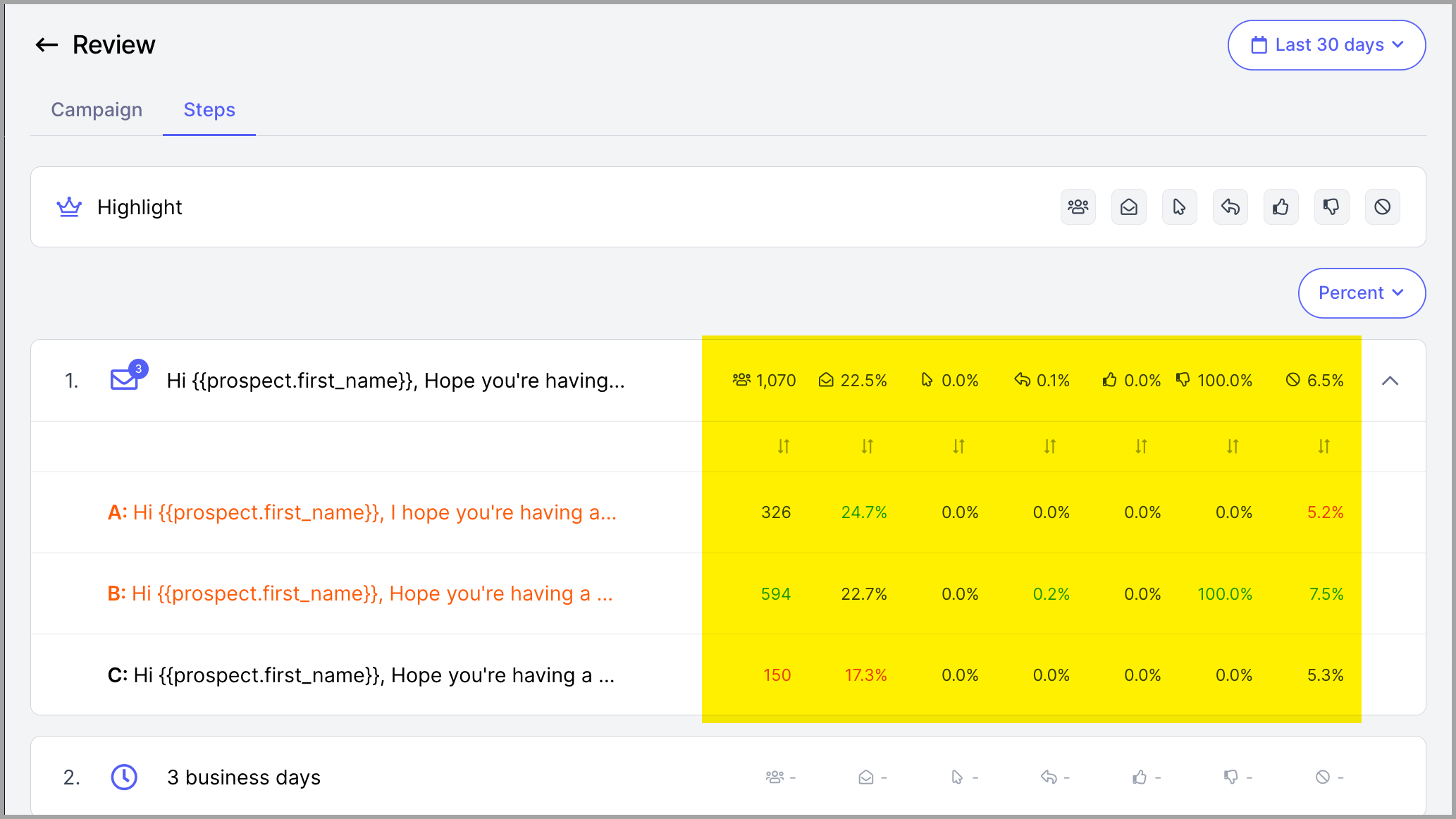Click the step 2 reply arrow icon
Viewport: 1456px width, 819px height.
pos(1049,777)
